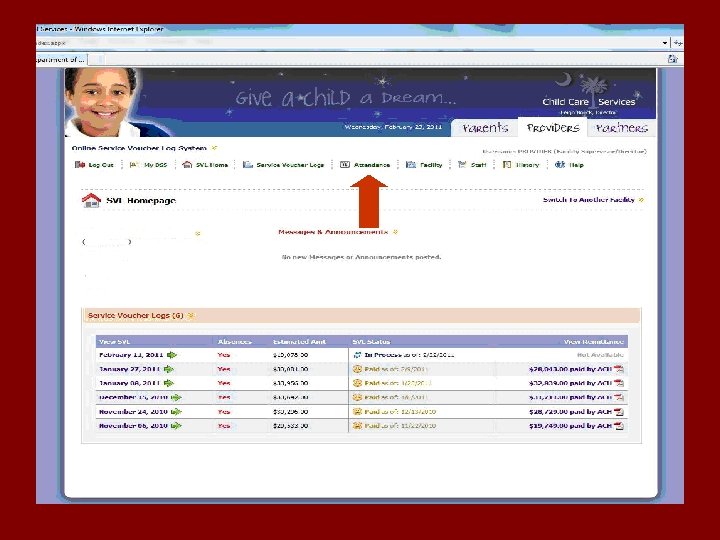Click the star next to Switch to Another Facility

point(641,200)
